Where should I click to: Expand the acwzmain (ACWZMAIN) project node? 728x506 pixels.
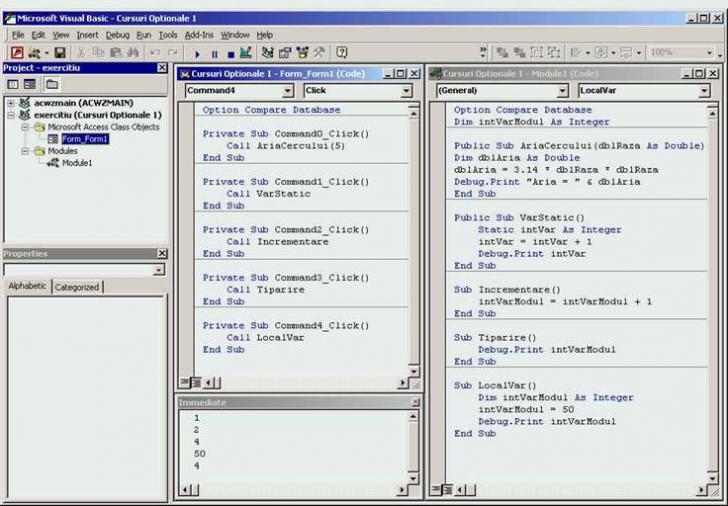(11, 103)
